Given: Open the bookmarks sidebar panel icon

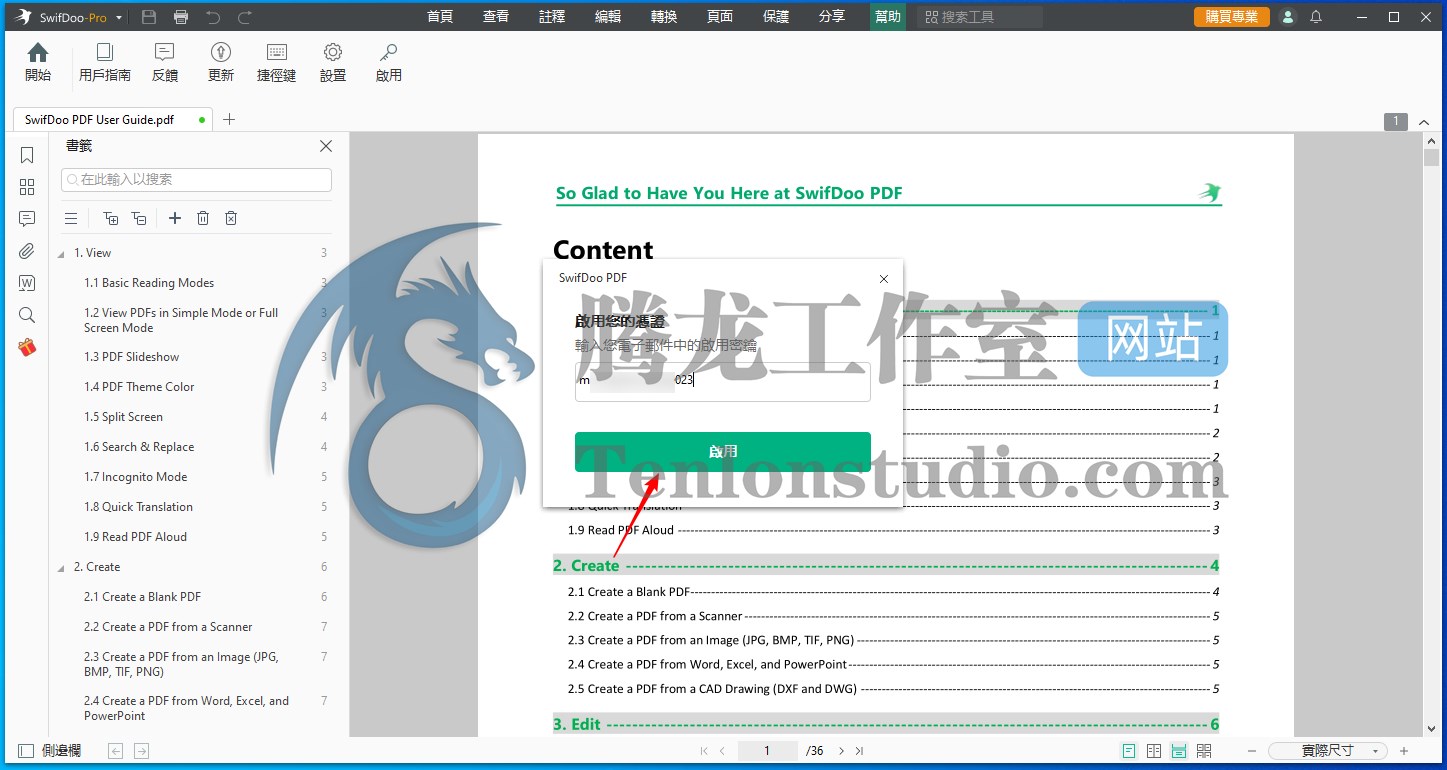Looking at the screenshot, I should [x=27, y=155].
